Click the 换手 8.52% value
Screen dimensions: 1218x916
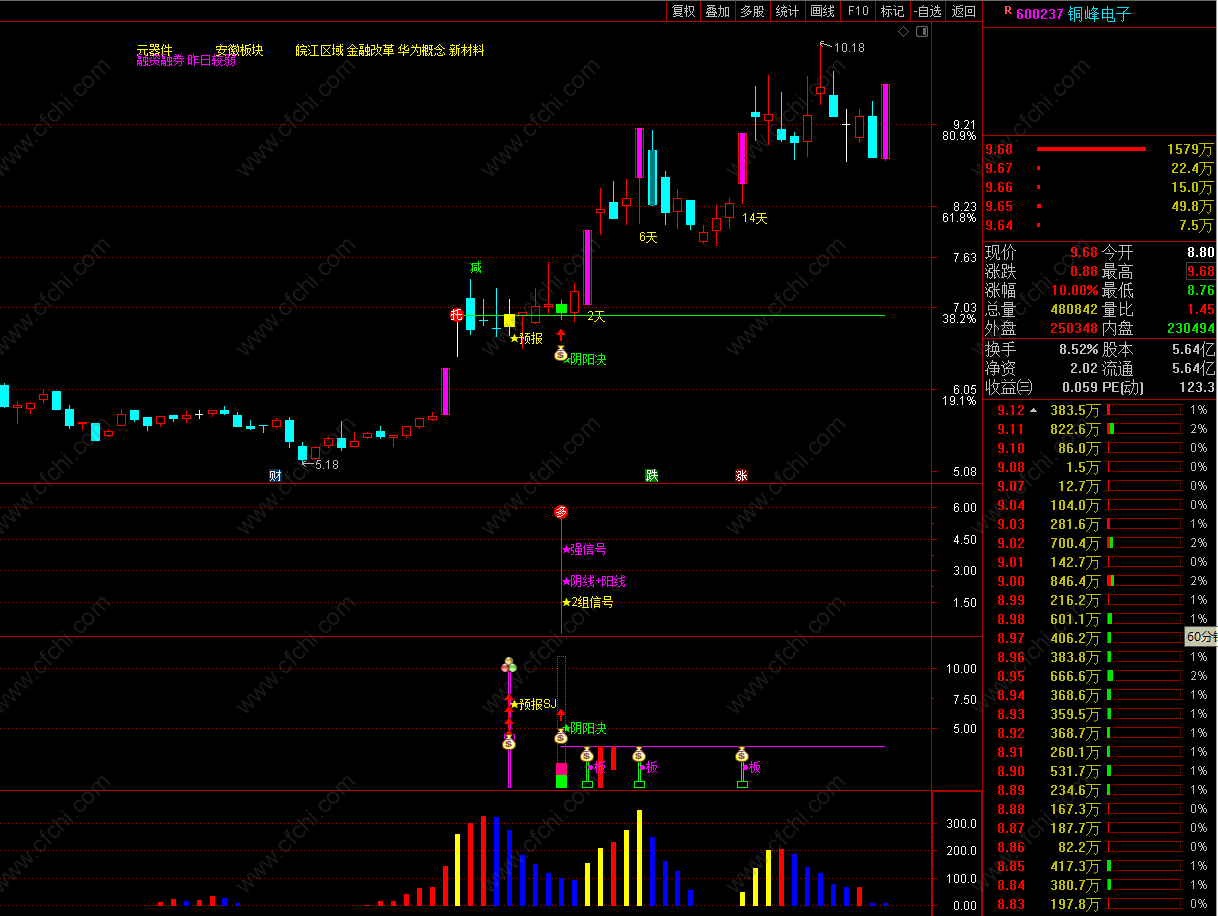[x=1078, y=349]
